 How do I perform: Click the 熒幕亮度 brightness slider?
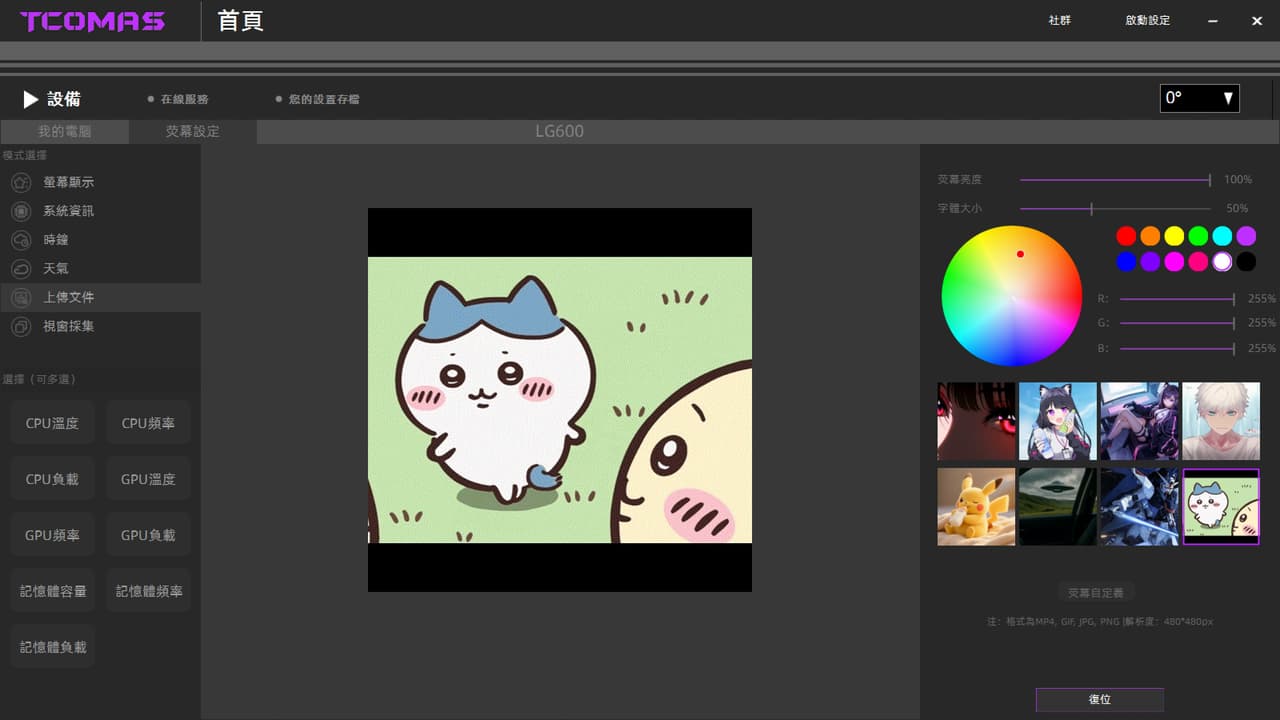[x=1115, y=180]
